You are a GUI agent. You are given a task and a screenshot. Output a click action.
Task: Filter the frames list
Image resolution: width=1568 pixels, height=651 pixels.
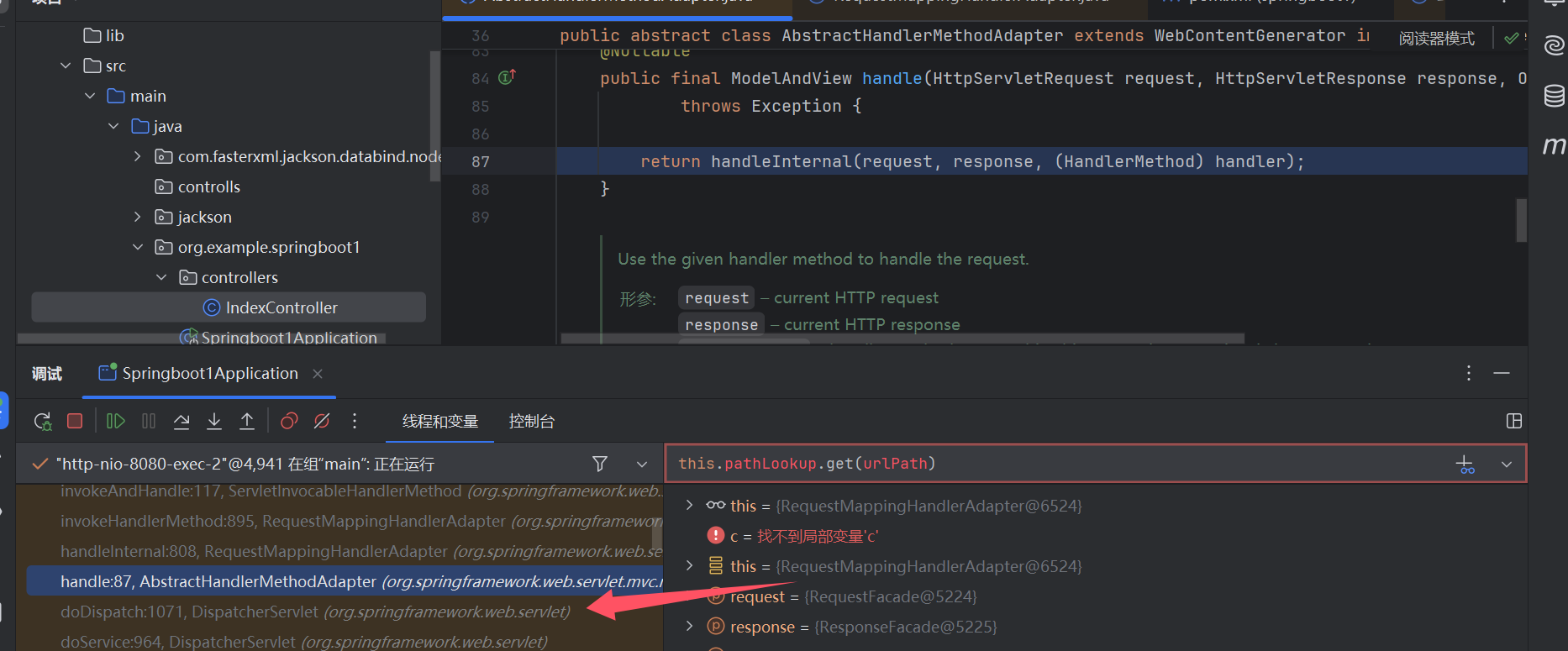600,464
